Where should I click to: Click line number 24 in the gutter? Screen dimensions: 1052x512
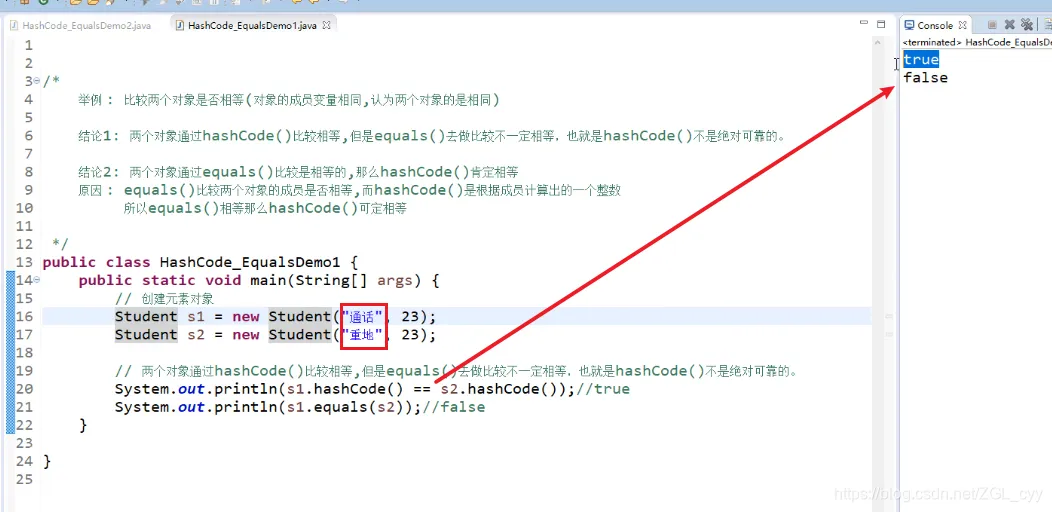tap(24, 462)
